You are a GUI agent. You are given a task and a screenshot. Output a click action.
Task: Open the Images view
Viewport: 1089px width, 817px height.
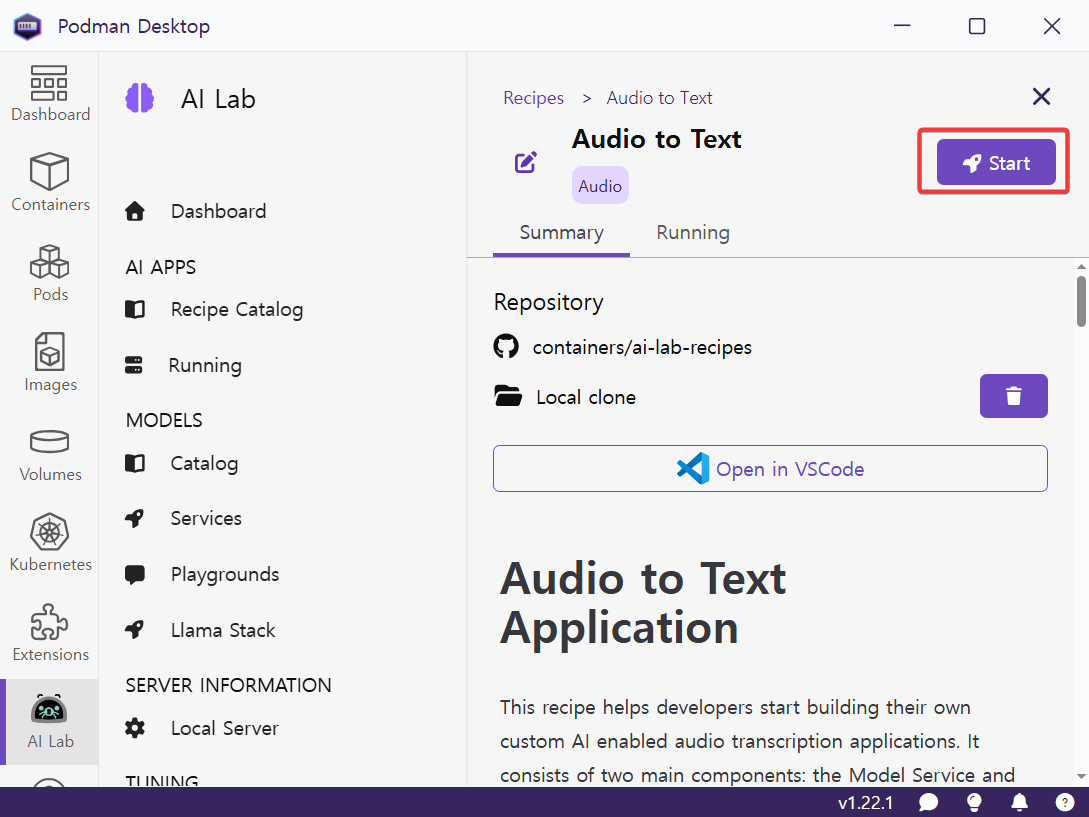pos(50,363)
